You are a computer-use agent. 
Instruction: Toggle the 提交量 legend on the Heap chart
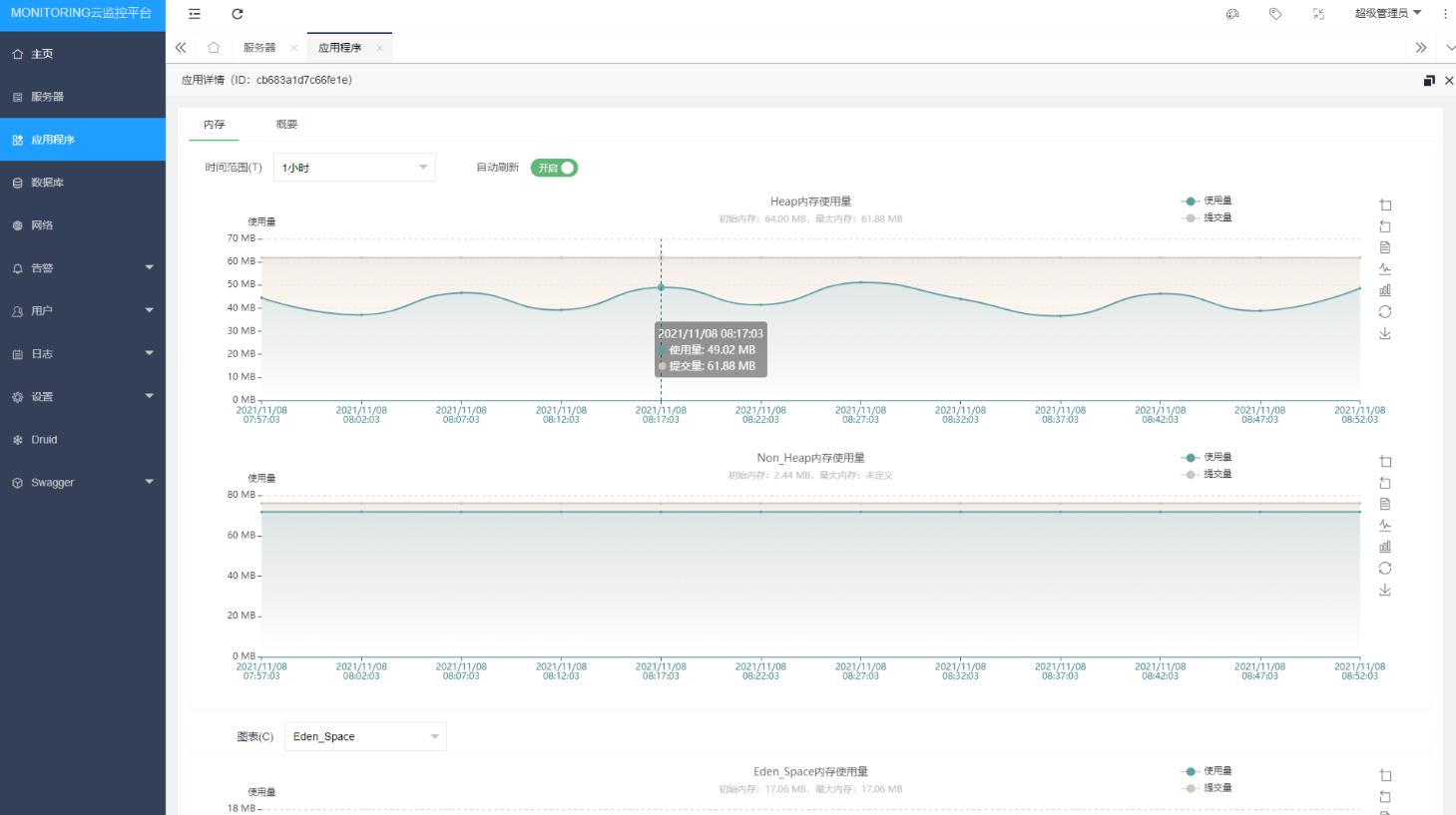click(x=1207, y=217)
